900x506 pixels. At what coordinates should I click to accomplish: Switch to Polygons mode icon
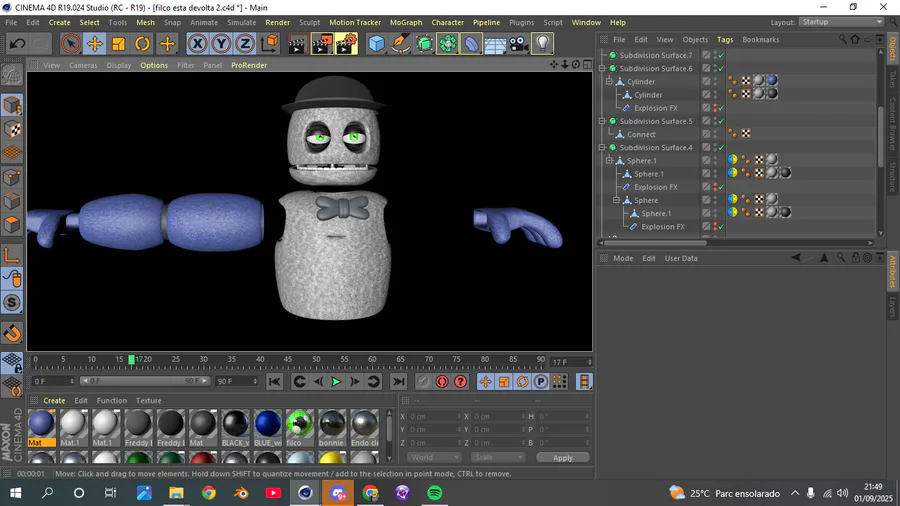(12, 224)
